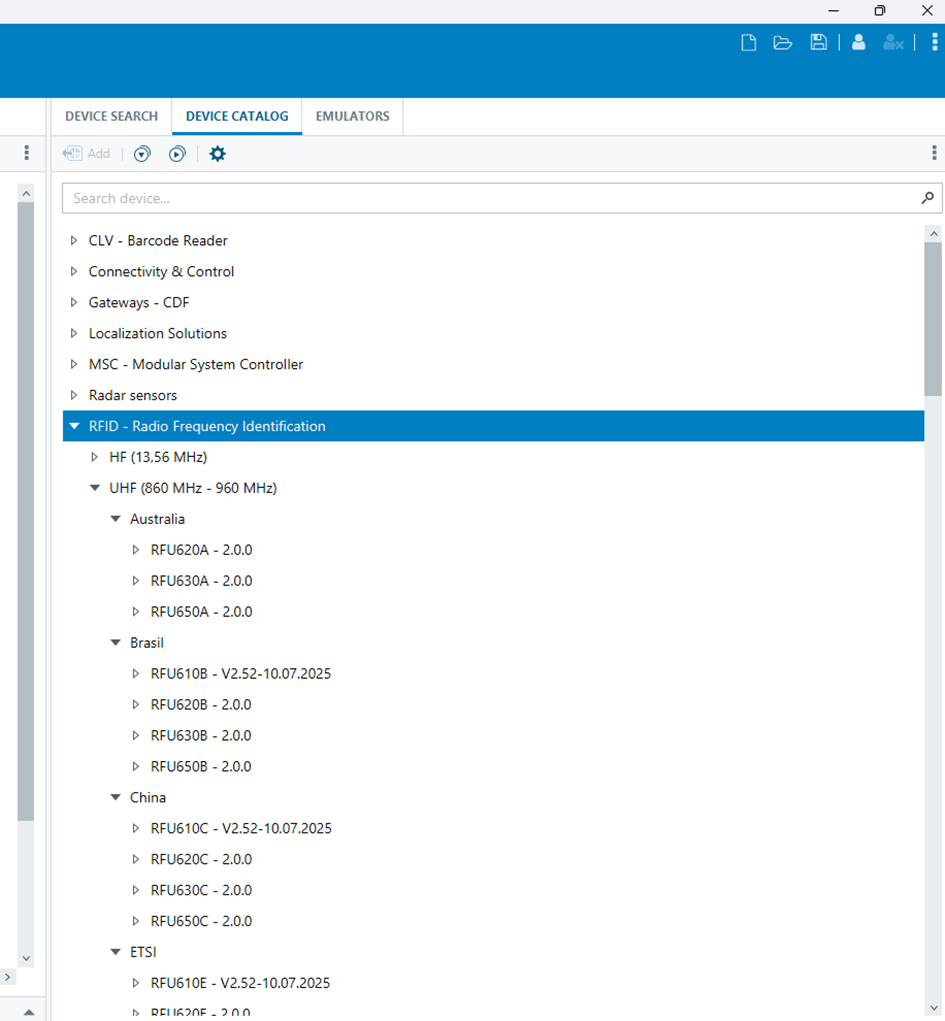The width and height of the screenshot is (945, 1021).
Task: Click the user login icon
Action: (x=858, y=42)
